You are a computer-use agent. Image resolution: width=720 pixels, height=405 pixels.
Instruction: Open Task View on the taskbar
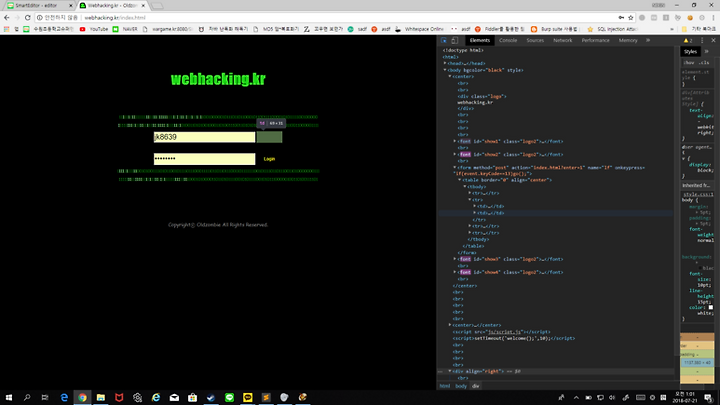pyautogui.click(x=45, y=397)
